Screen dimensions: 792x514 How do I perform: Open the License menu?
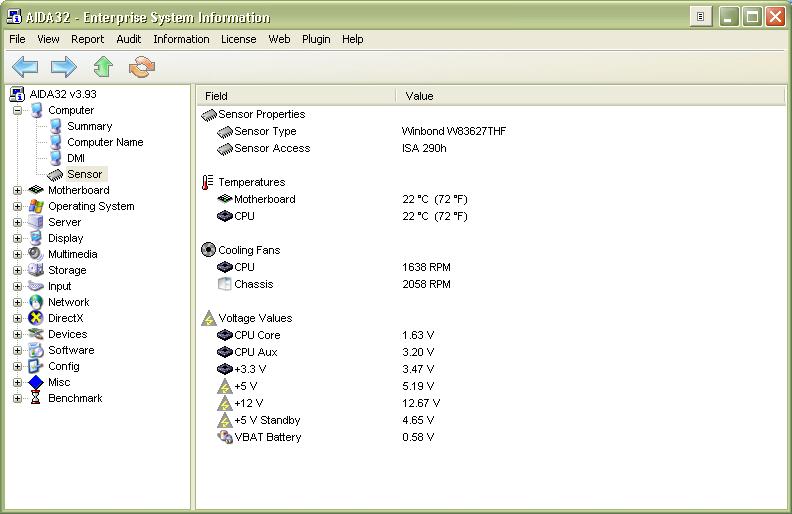238,39
